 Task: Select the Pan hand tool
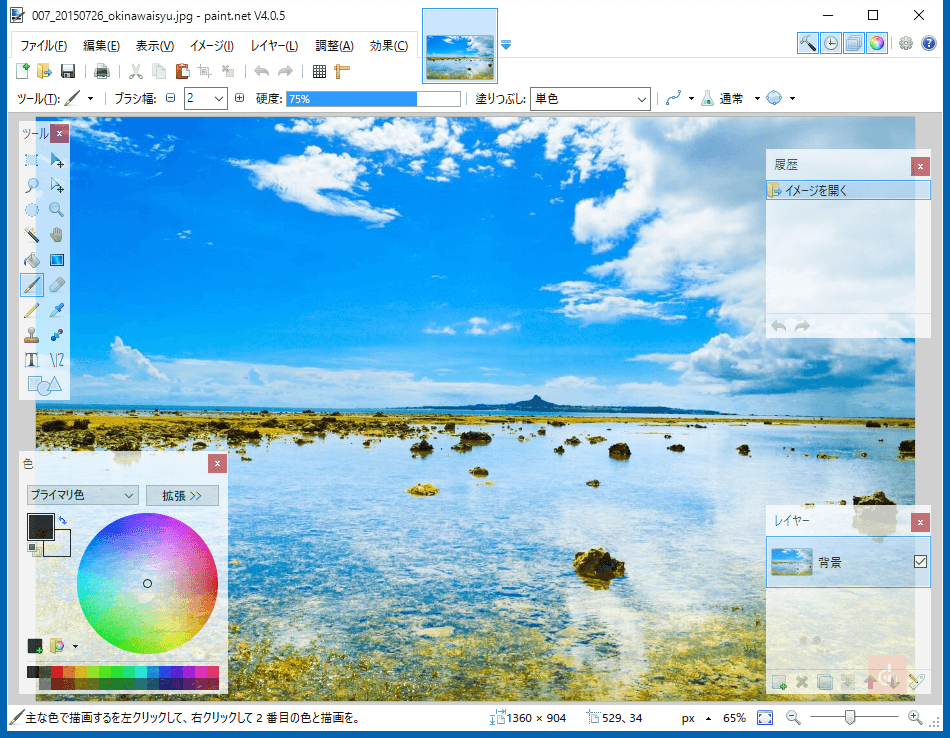click(x=57, y=234)
